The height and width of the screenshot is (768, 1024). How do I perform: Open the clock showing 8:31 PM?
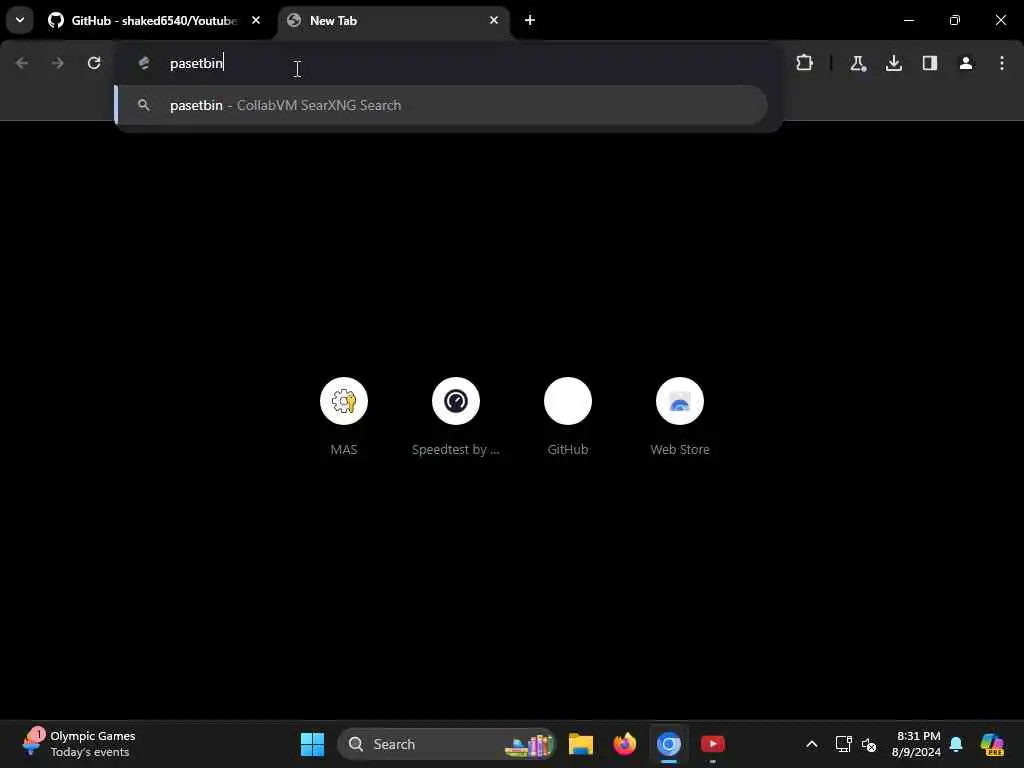(918, 744)
